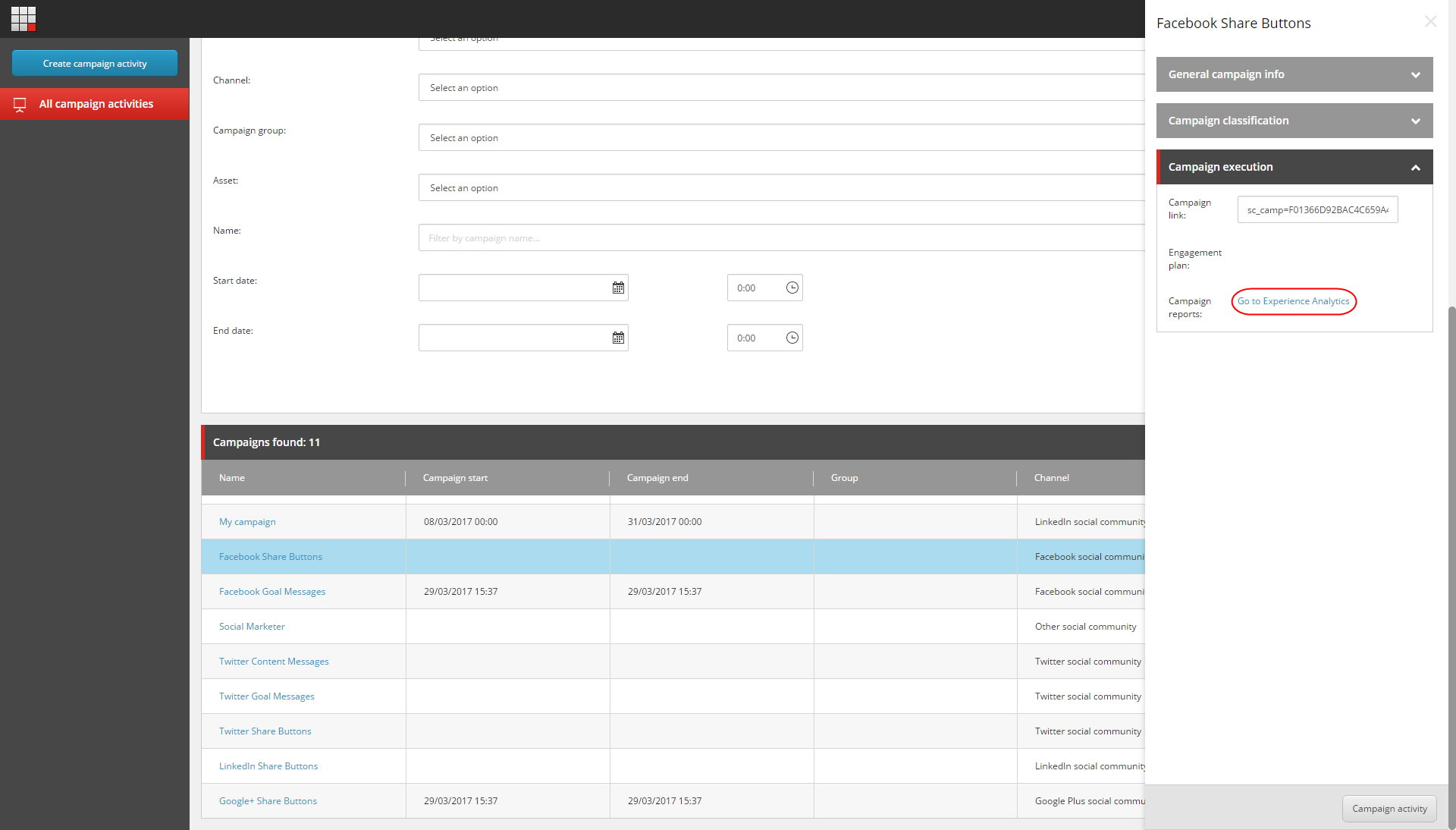
Task: Expand the Campaign classification section
Action: (x=1294, y=121)
